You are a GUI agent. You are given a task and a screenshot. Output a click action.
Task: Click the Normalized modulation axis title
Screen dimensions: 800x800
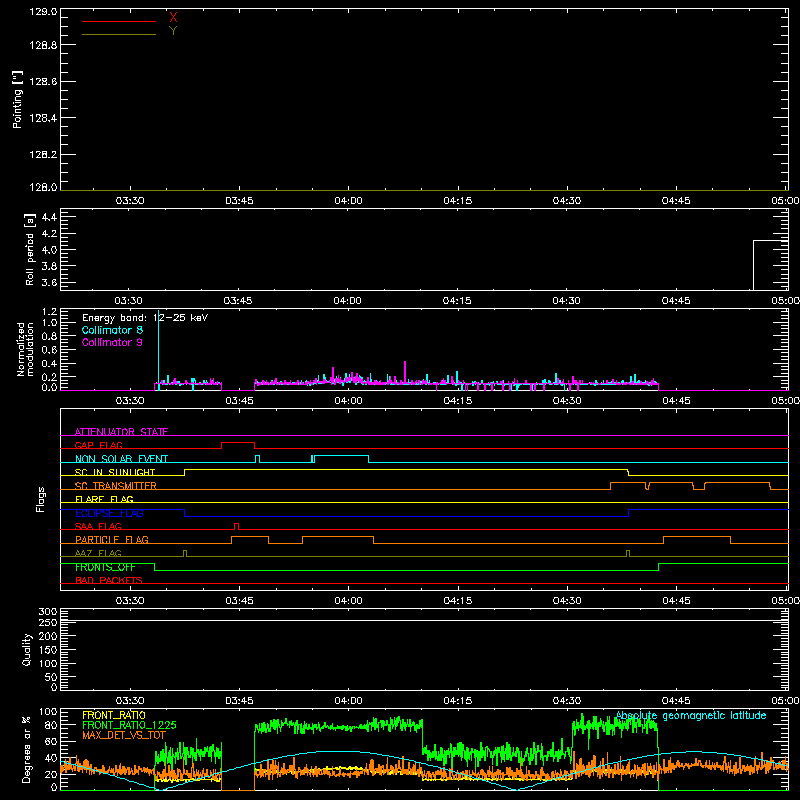point(25,349)
